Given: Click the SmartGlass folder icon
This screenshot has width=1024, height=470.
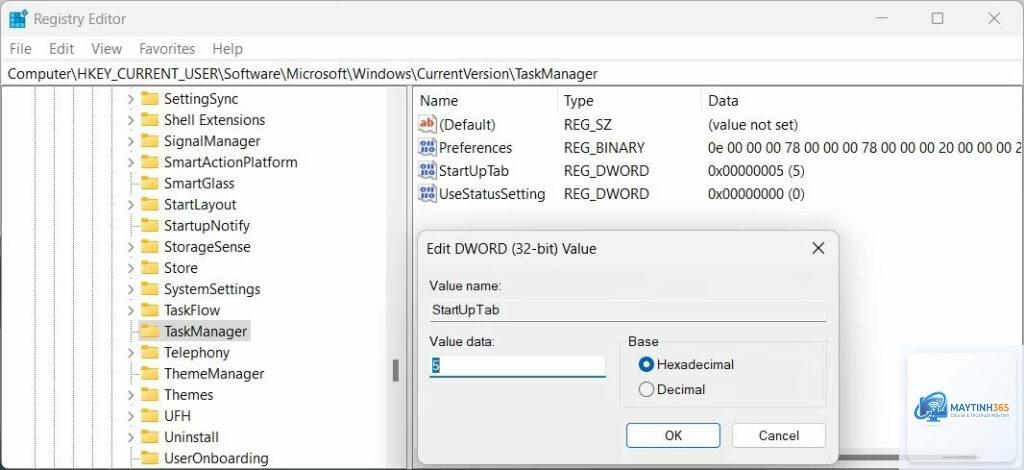Looking at the screenshot, I should pyautogui.click(x=150, y=183).
